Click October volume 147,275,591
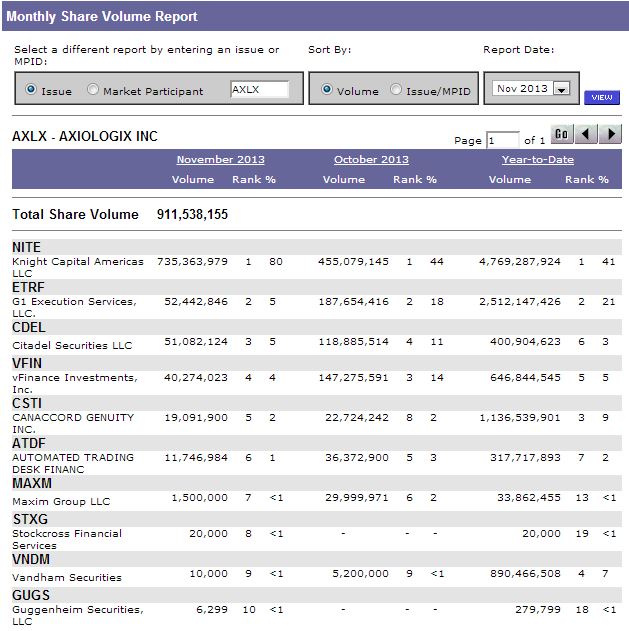 pos(354,377)
